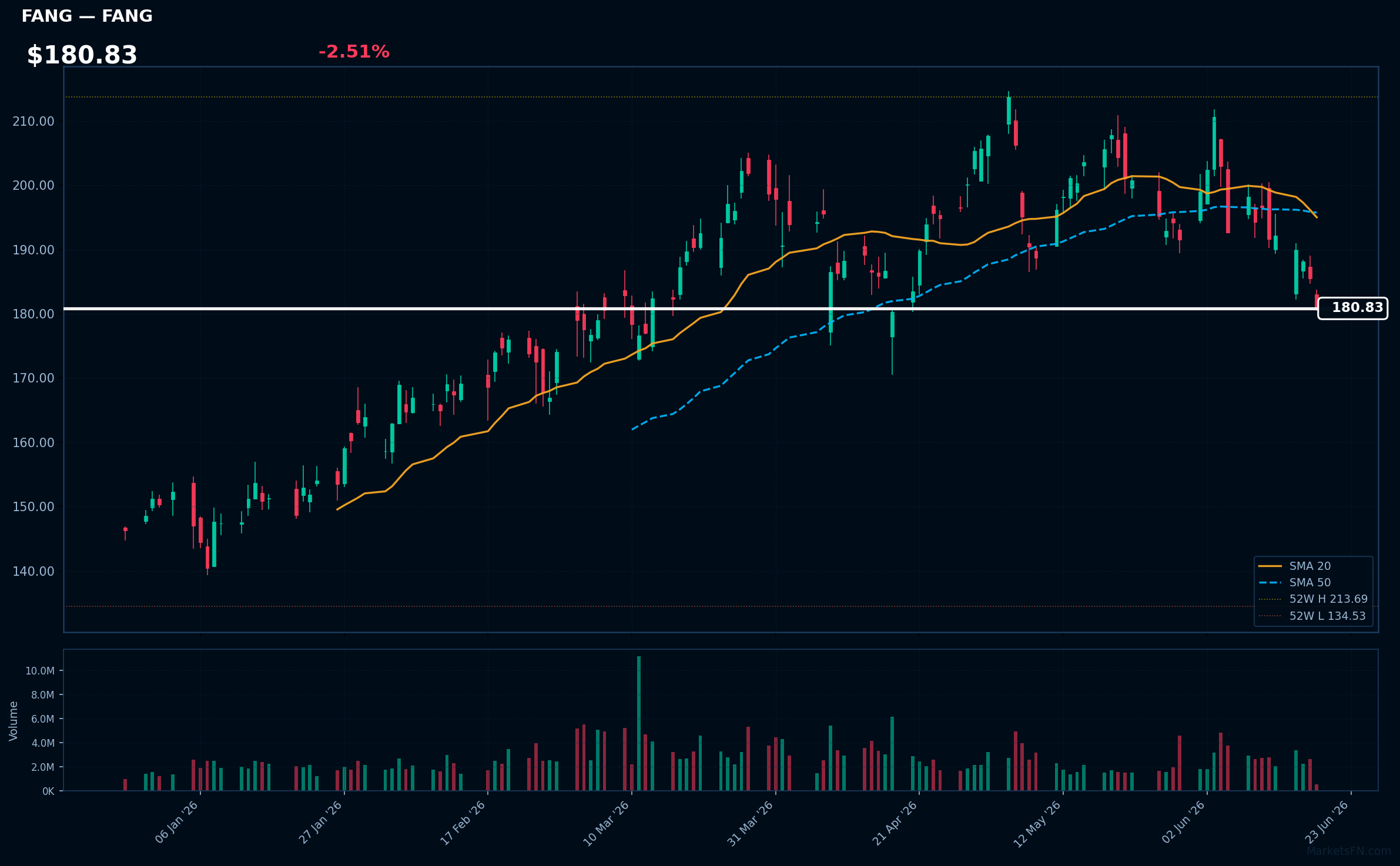Click the 180.83 price tag on right
1400x866 pixels.
(x=1352, y=308)
